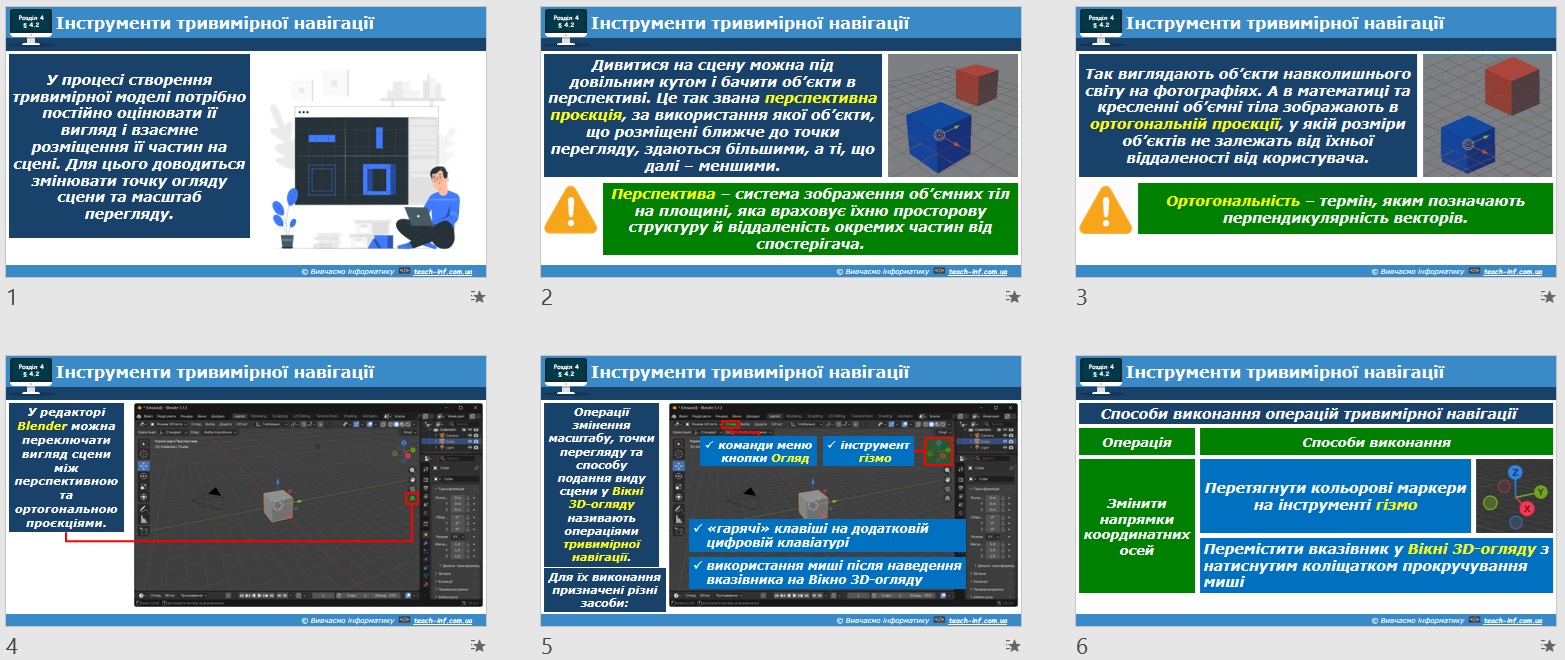Click the gizmo axes image on slide 6

(x=1514, y=496)
